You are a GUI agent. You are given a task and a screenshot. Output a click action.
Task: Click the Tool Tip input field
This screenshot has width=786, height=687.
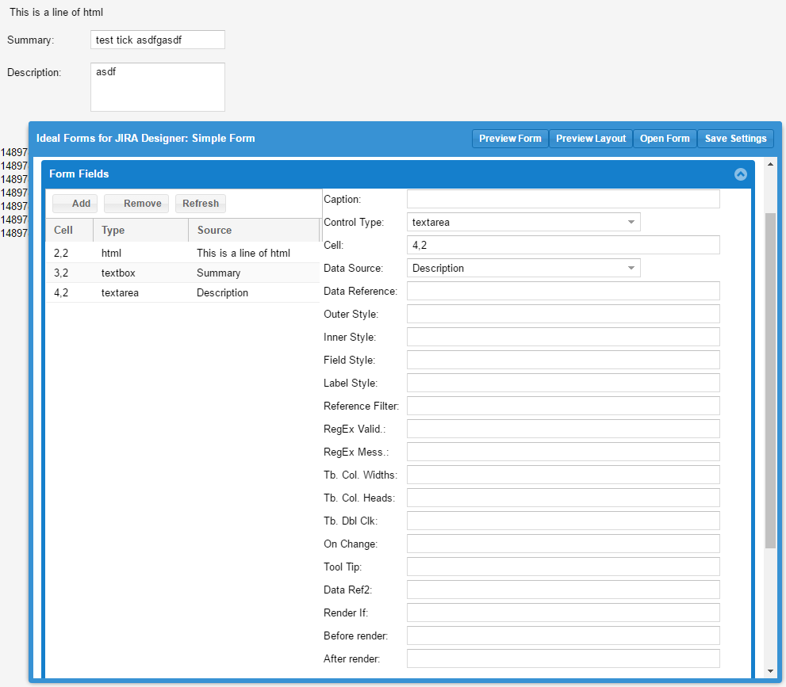(x=563, y=567)
